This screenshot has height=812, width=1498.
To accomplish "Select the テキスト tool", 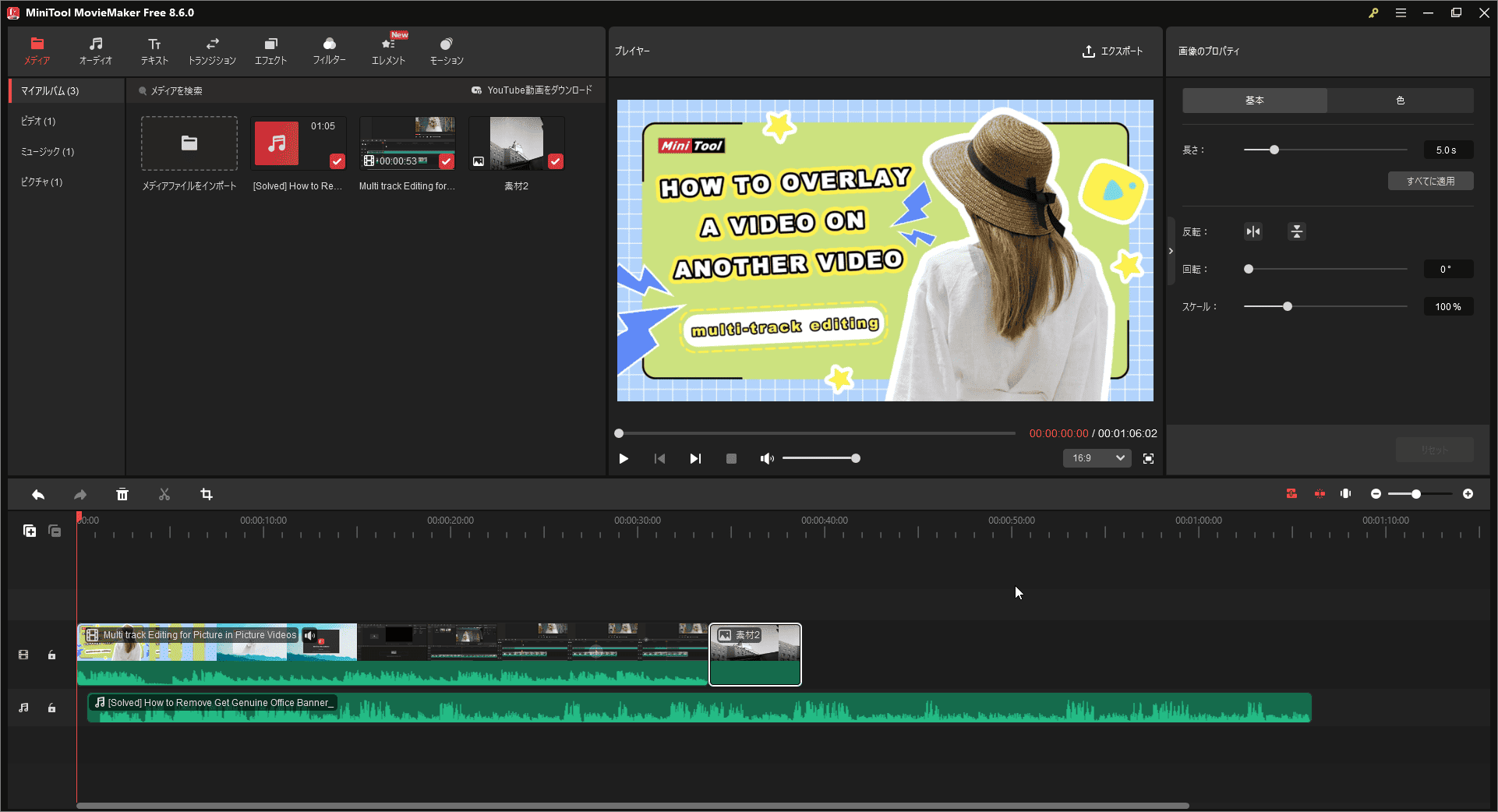I will (x=154, y=51).
